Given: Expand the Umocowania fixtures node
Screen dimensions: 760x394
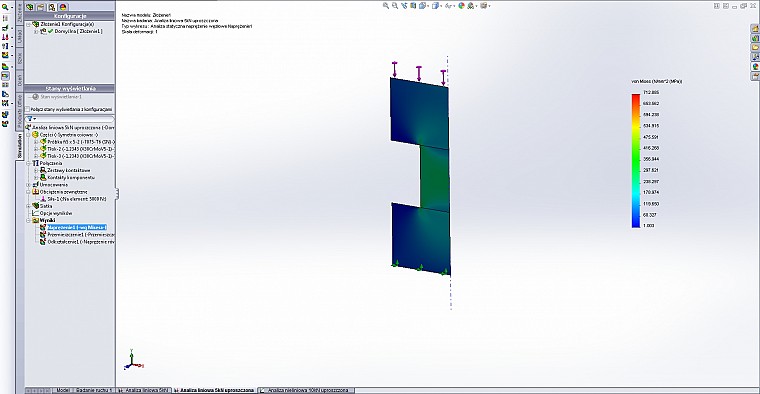Looking at the screenshot, I should [x=29, y=185].
